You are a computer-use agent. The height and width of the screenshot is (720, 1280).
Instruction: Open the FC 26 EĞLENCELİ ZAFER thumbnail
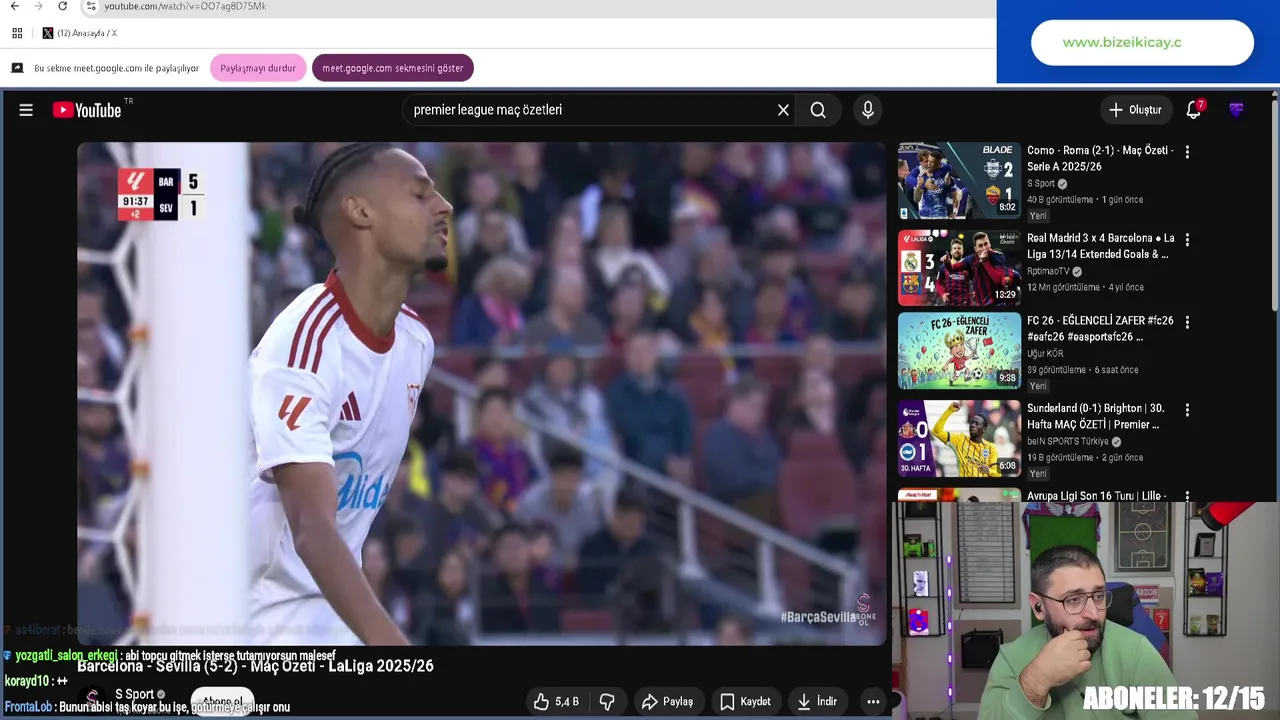[959, 351]
